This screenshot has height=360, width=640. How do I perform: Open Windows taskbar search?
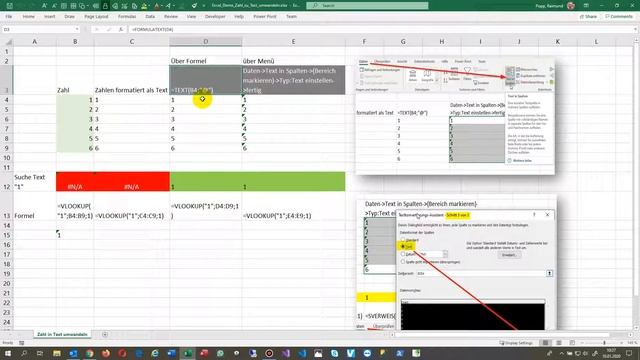coord(24,353)
